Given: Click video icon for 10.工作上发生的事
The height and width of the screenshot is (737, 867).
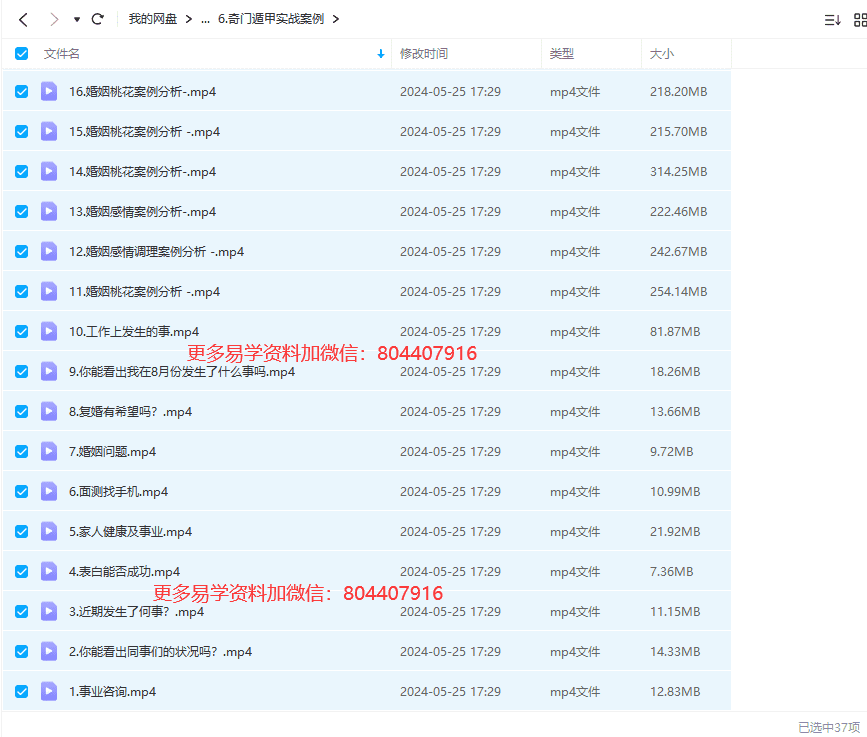Looking at the screenshot, I should 49,331.
